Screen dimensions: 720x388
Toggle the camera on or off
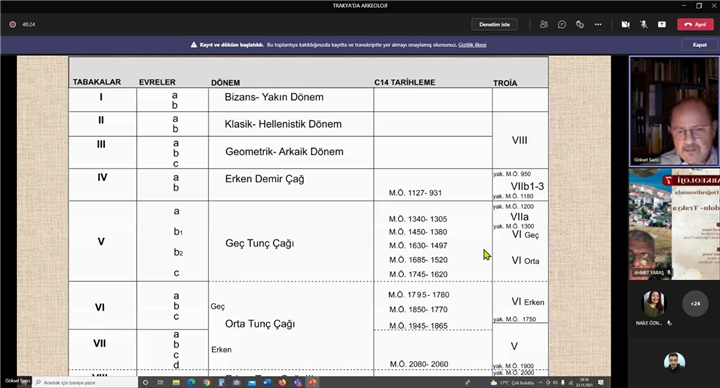pos(625,24)
